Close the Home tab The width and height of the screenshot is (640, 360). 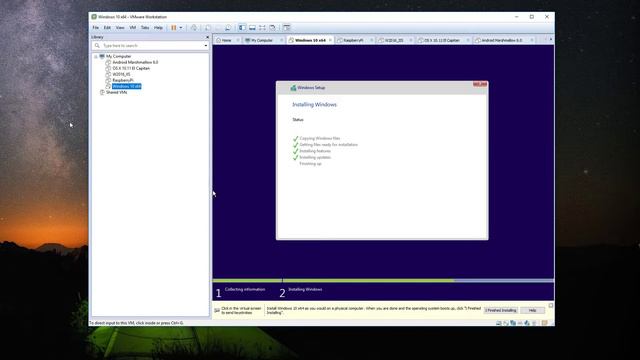click(x=238, y=40)
